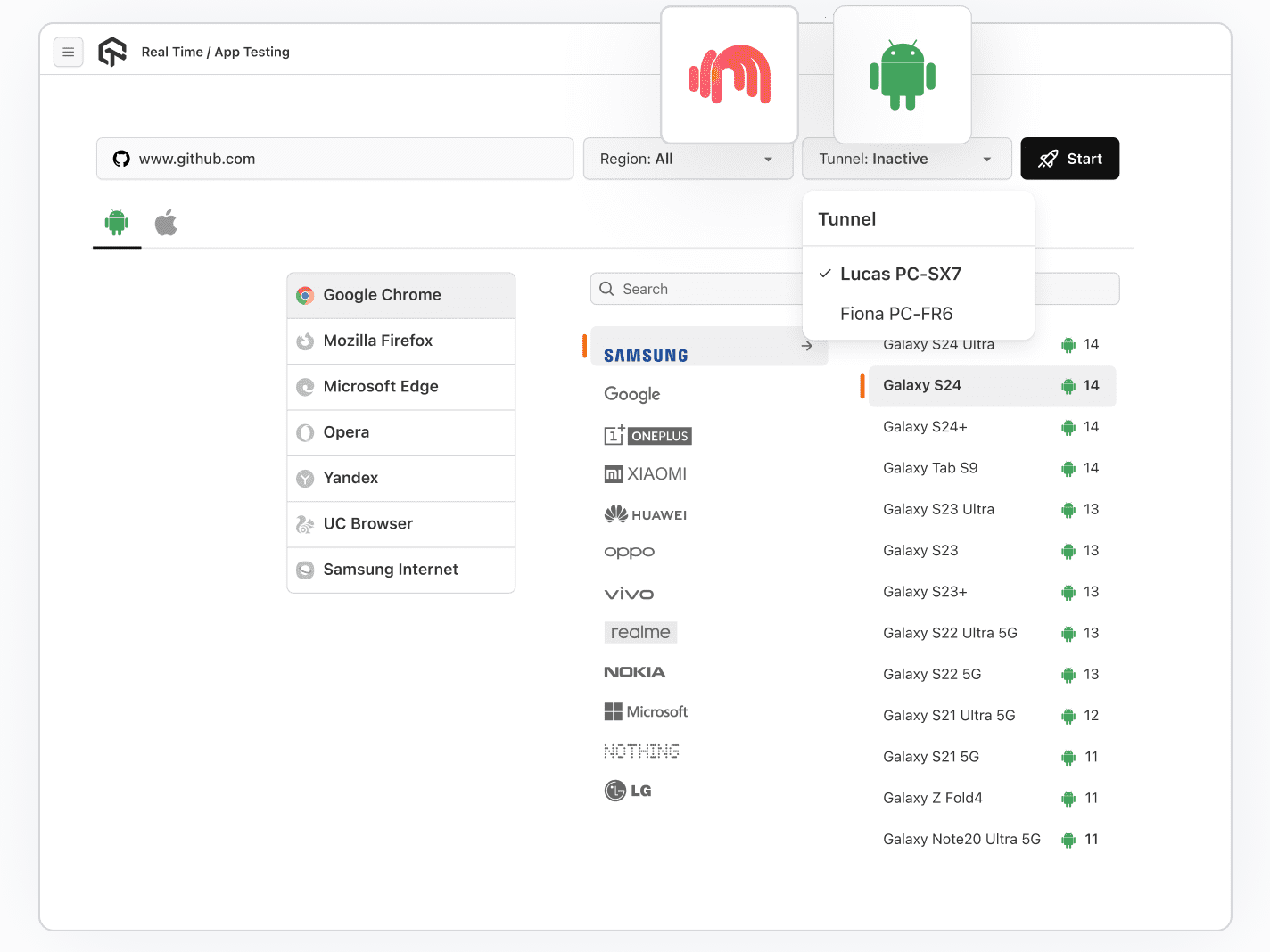Switch to the Apple devices tab

(166, 223)
